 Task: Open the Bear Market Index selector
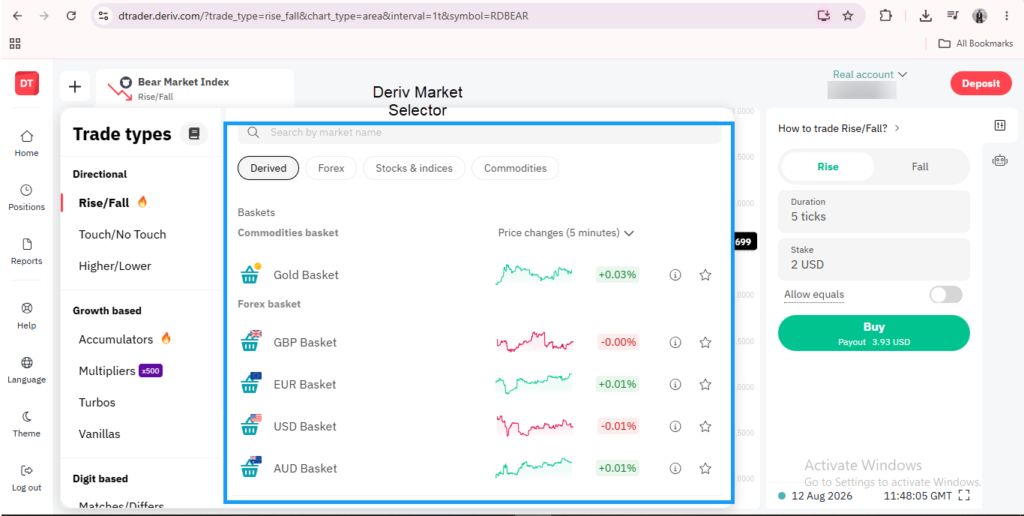pyautogui.click(x=195, y=88)
